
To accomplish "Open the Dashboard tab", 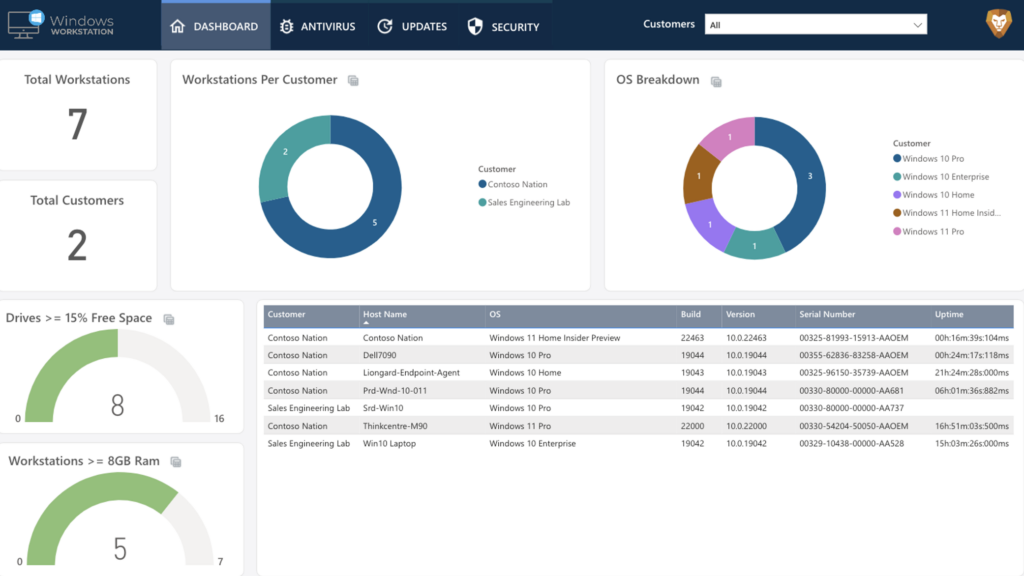I will pos(216,26).
